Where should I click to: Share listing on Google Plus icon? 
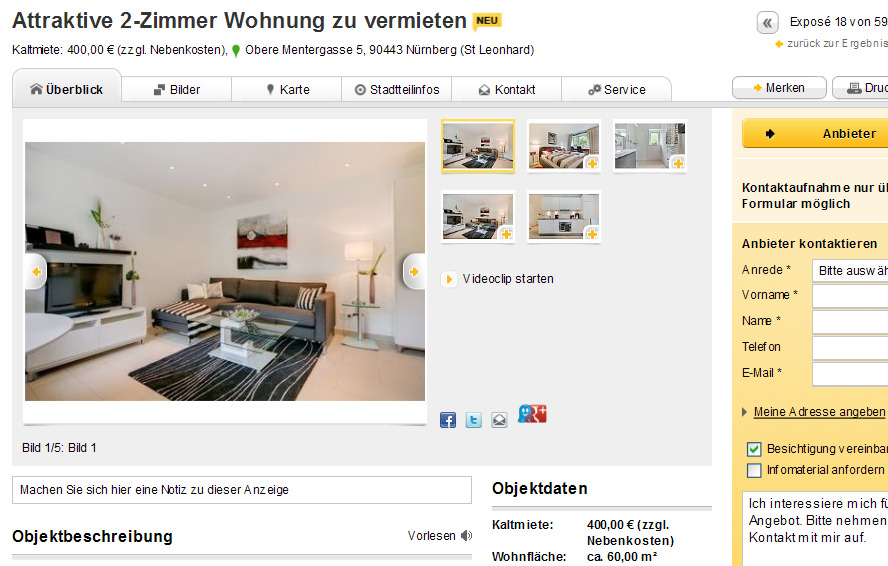coord(532,414)
